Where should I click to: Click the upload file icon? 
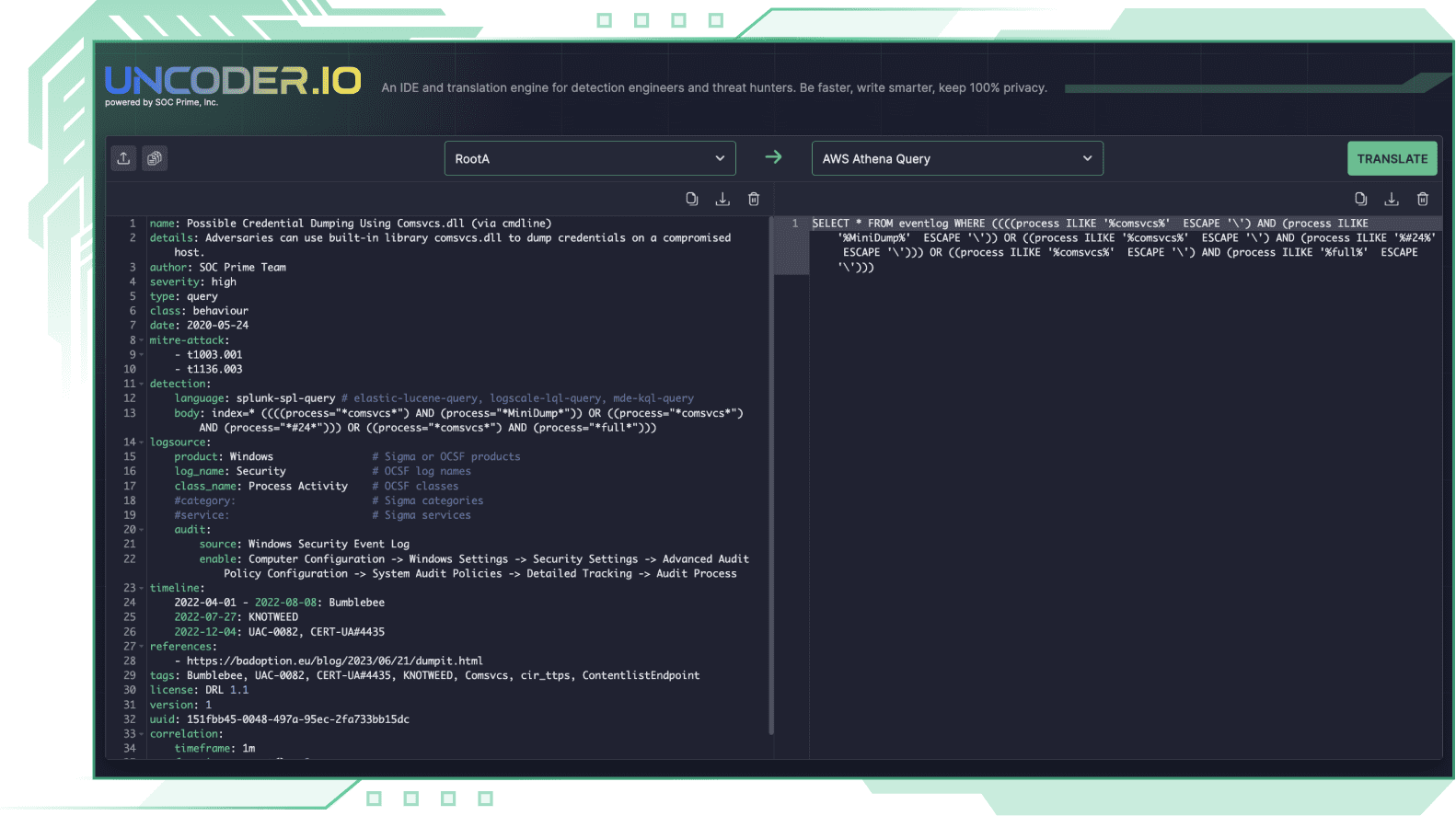[x=123, y=158]
